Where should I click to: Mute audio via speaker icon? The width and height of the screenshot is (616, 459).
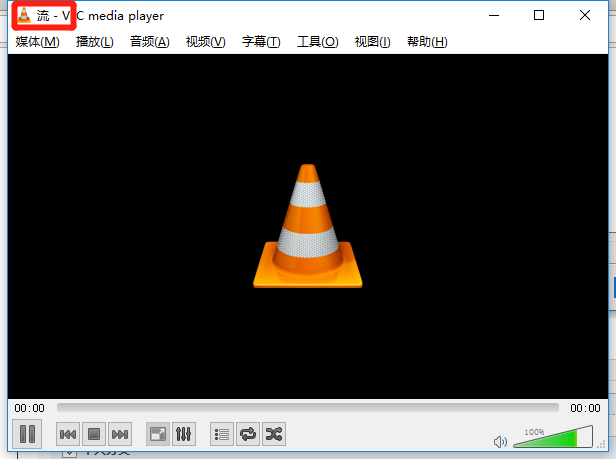[500, 442]
